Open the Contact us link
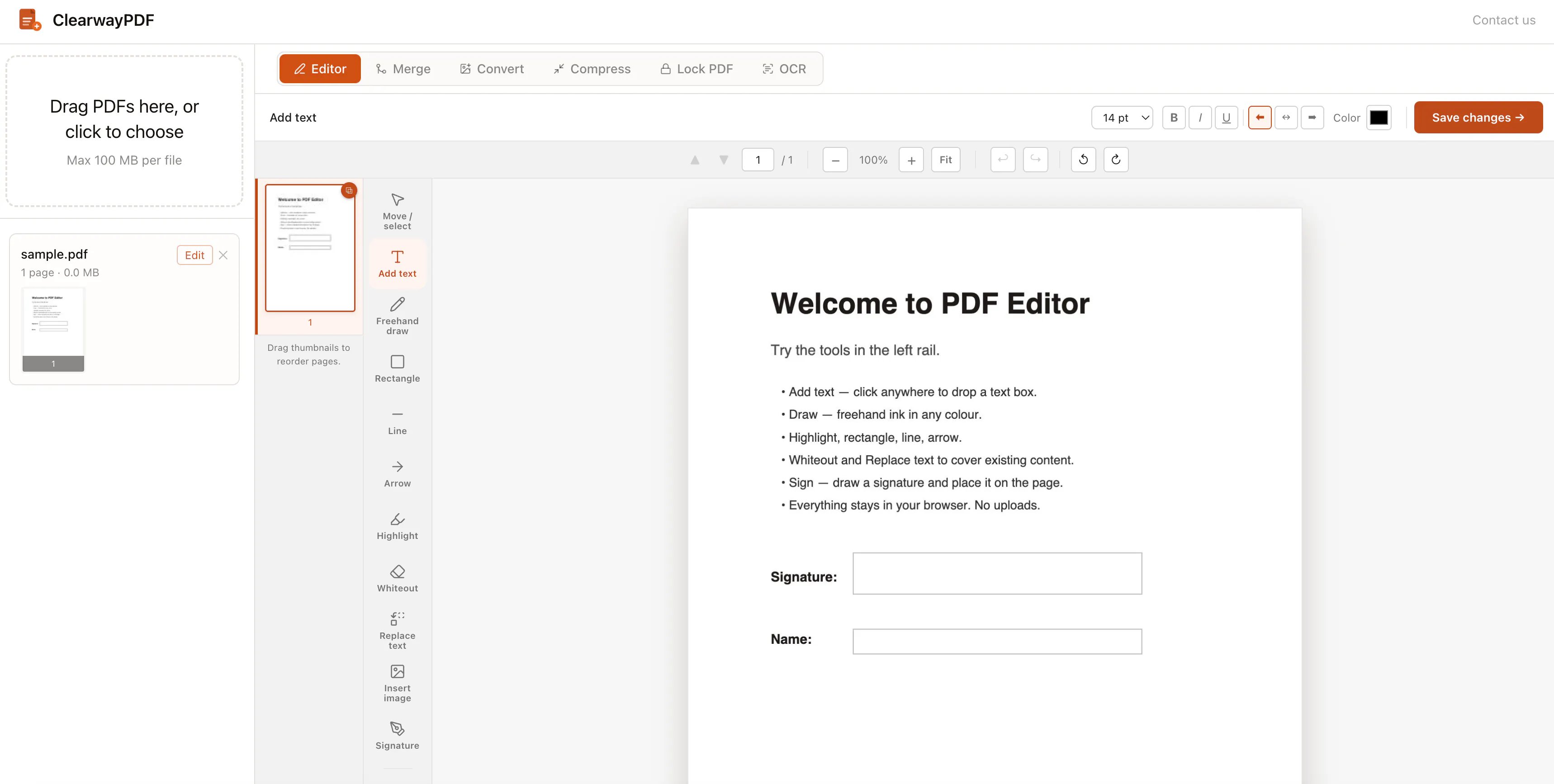Viewport: 1554px width, 784px height. [x=1503, y=20]
